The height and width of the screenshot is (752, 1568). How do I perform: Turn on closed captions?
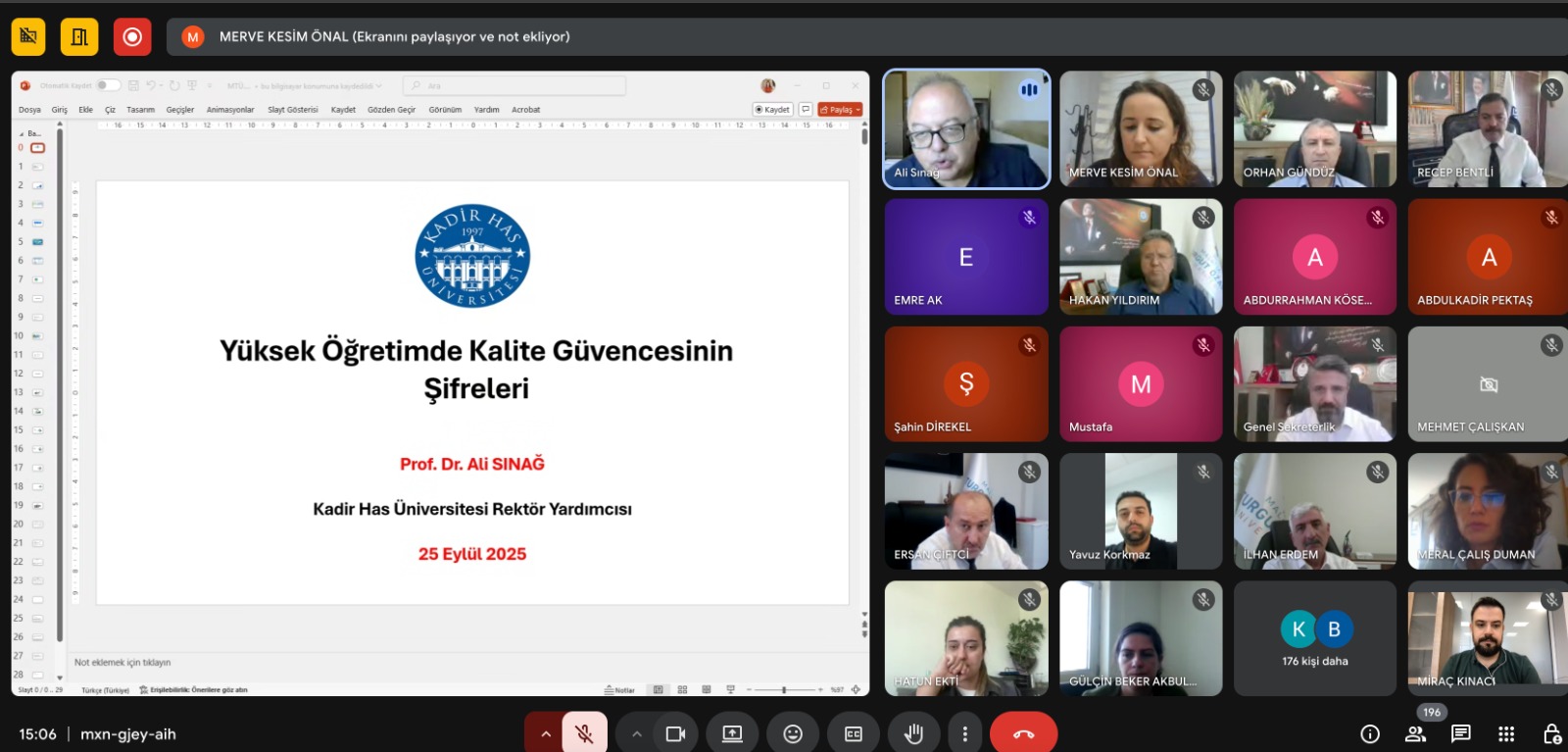point(854,733)
